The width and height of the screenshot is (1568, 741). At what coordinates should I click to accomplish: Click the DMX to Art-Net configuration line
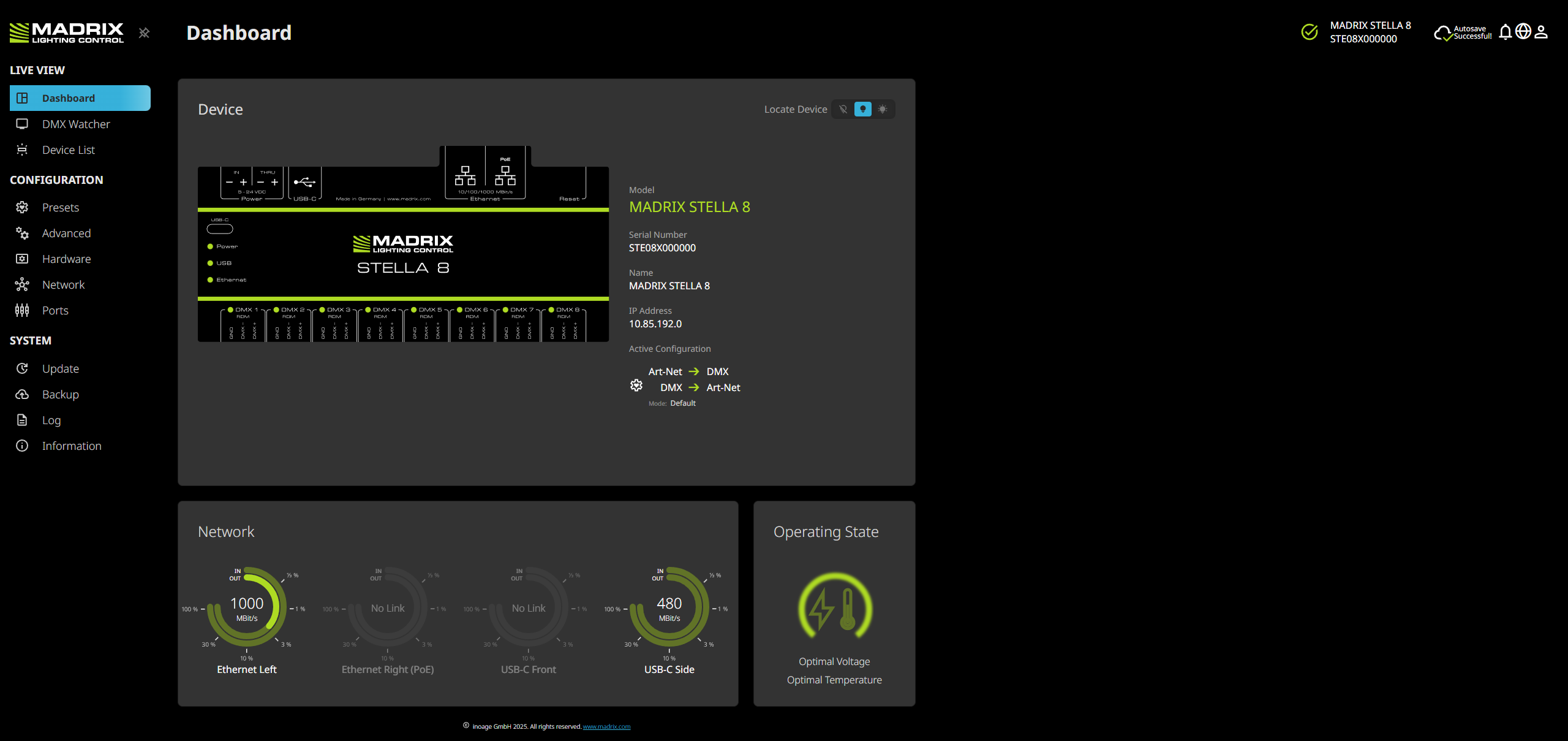coord(700,387)
